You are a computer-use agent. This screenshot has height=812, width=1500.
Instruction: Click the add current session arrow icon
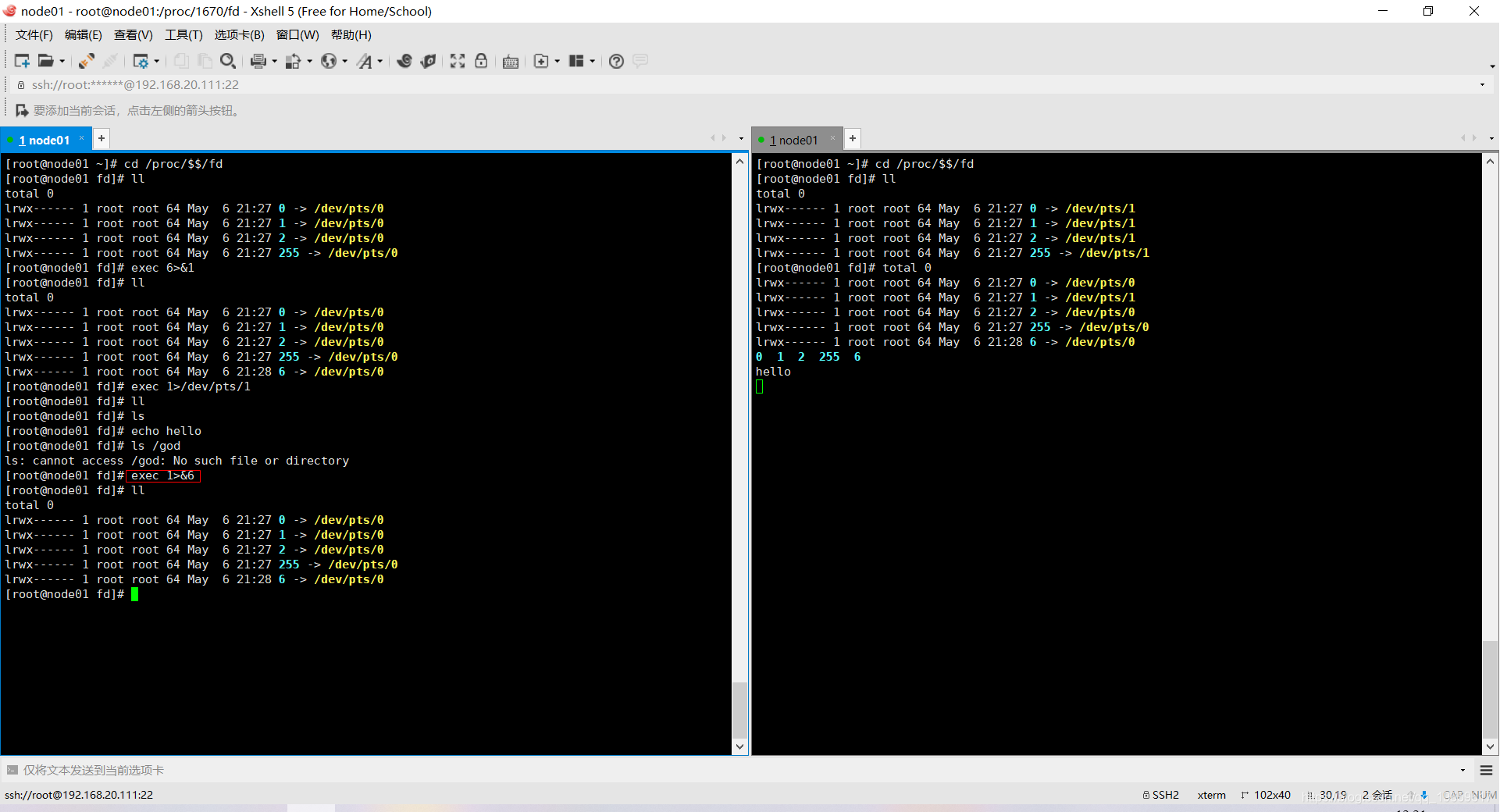pyautogui.click(x=22, y=111)
